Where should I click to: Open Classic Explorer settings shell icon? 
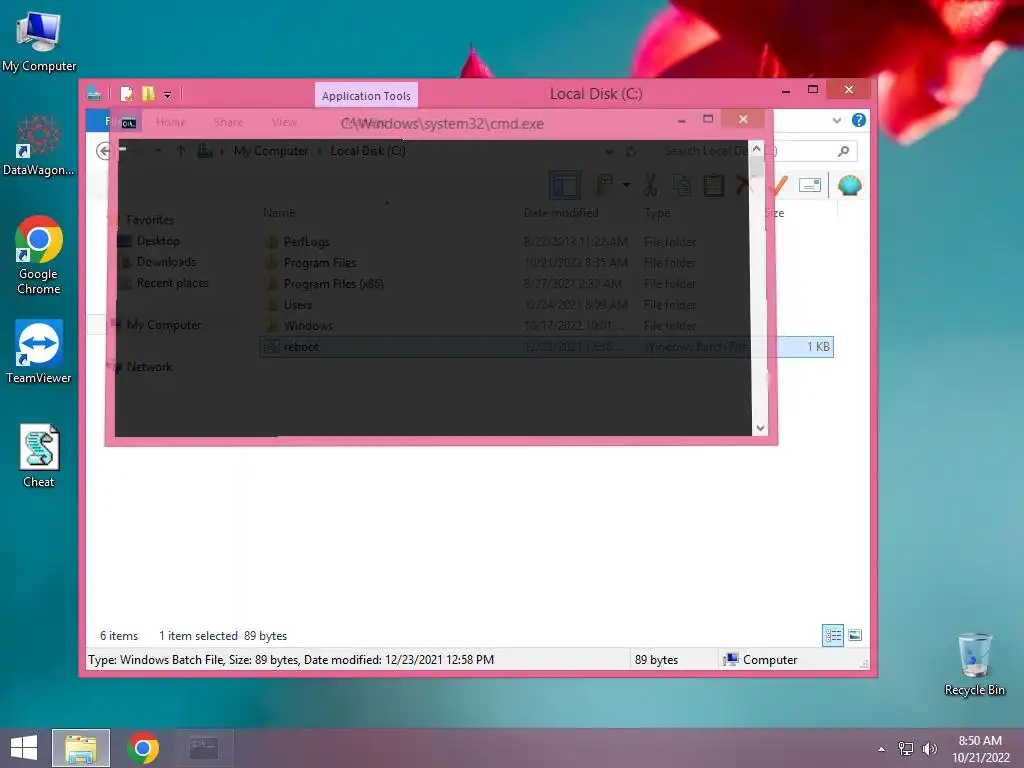tap(850, 185)
